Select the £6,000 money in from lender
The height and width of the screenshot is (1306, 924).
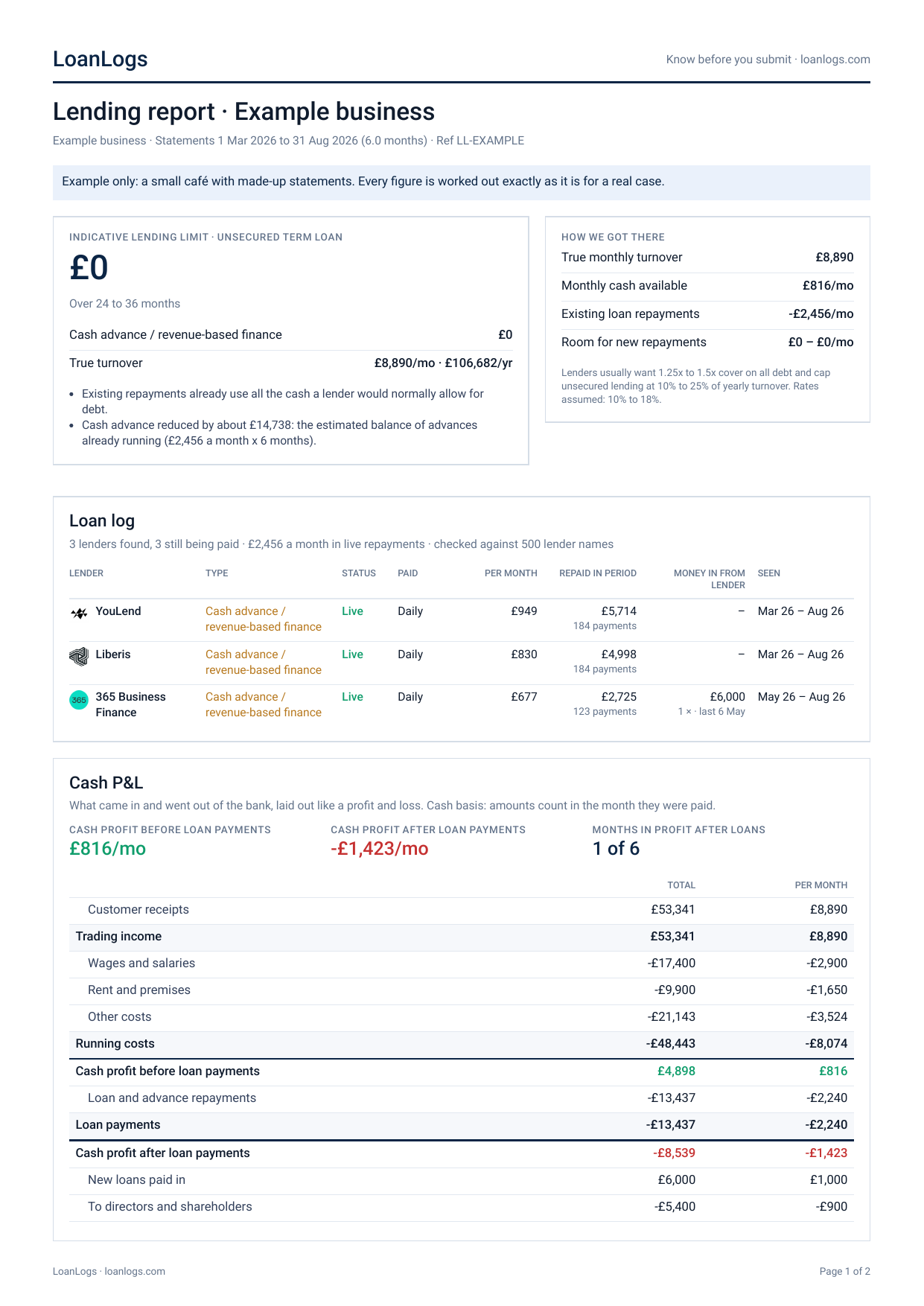(727, 697)
